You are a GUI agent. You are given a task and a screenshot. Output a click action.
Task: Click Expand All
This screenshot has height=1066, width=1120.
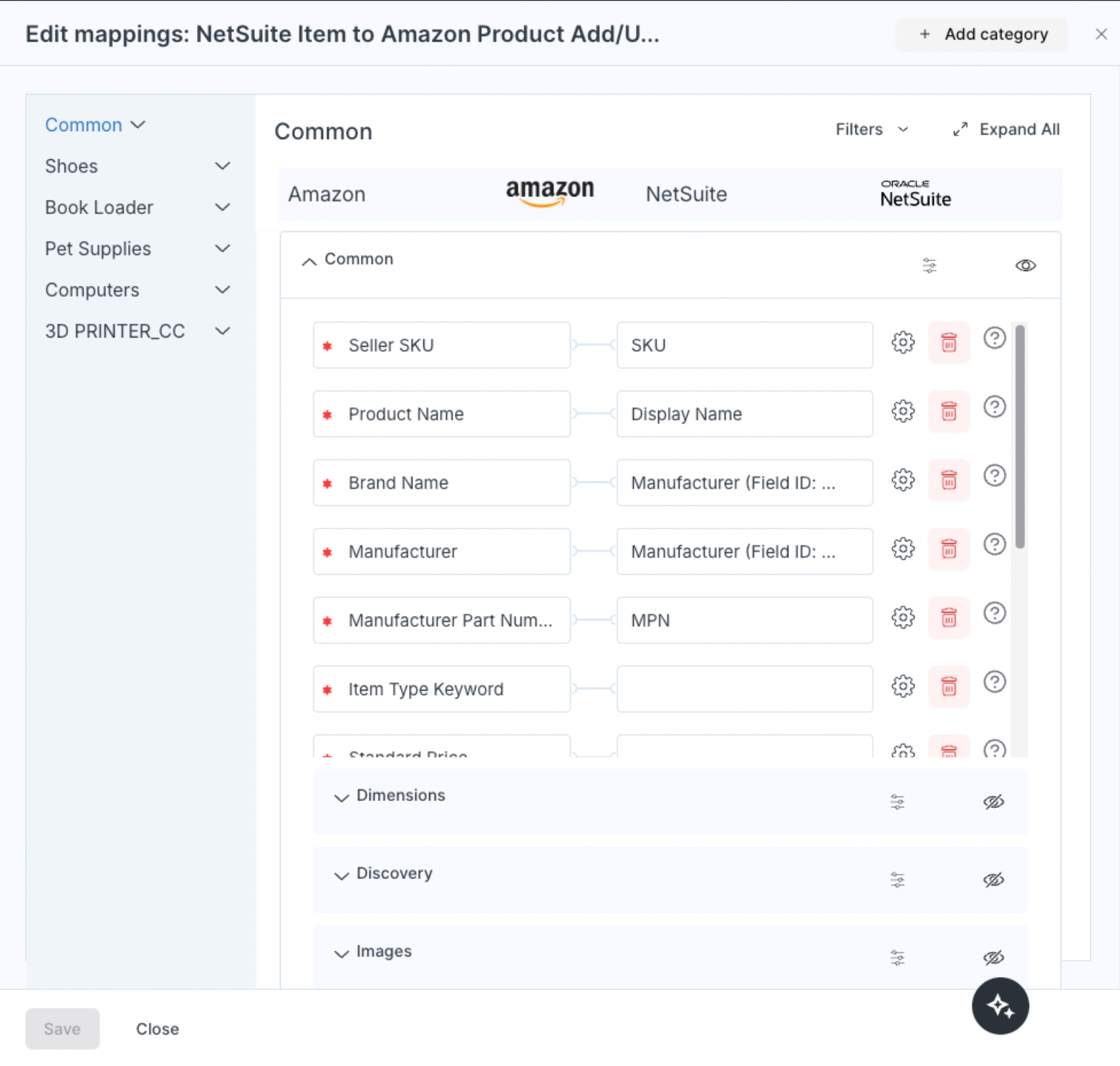coord(1006,130)
